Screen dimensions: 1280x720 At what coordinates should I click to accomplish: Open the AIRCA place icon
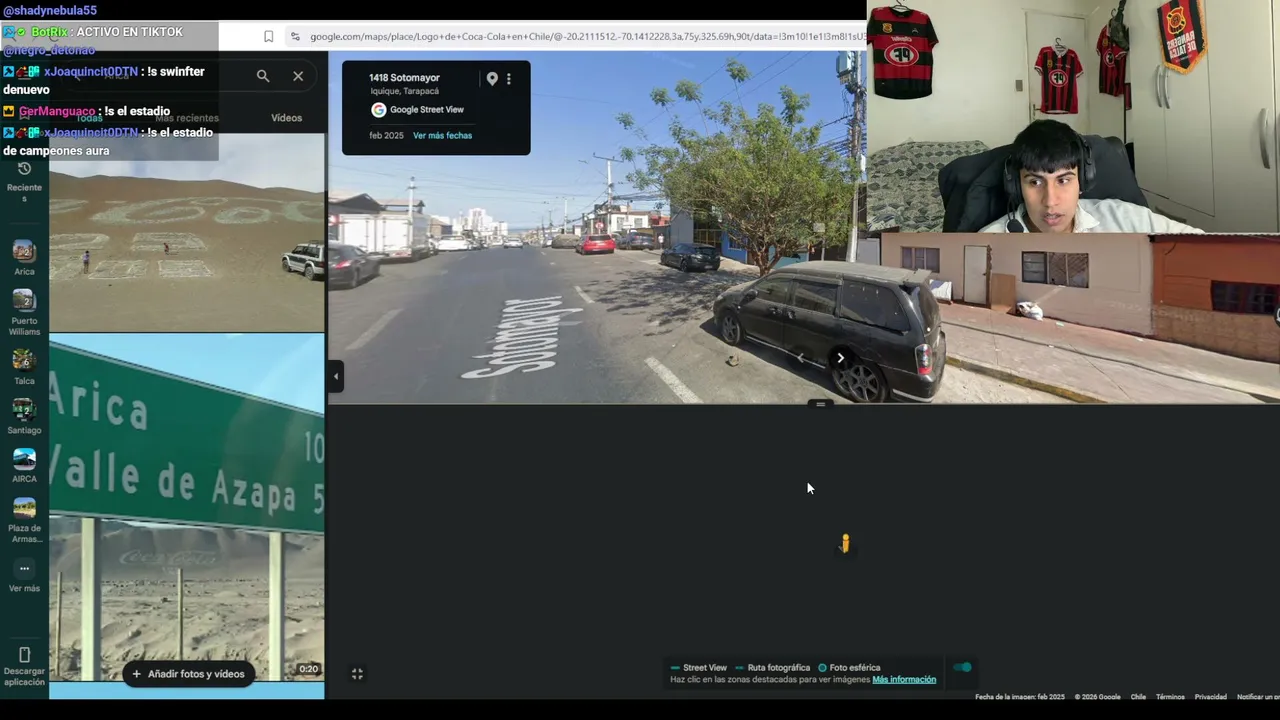24,458
